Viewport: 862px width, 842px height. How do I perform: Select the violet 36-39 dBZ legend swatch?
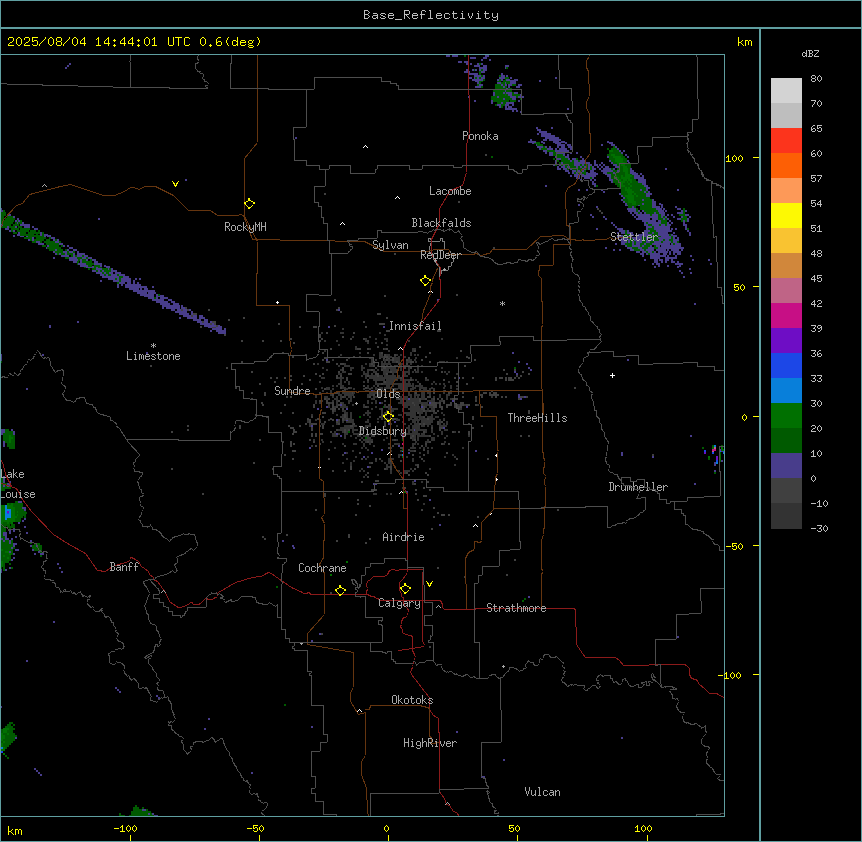click(x=786, y=341)
